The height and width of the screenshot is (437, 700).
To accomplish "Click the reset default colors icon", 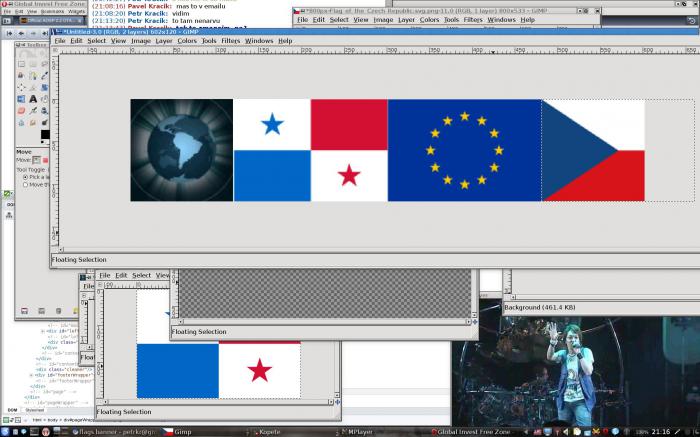I will [43, 142].
